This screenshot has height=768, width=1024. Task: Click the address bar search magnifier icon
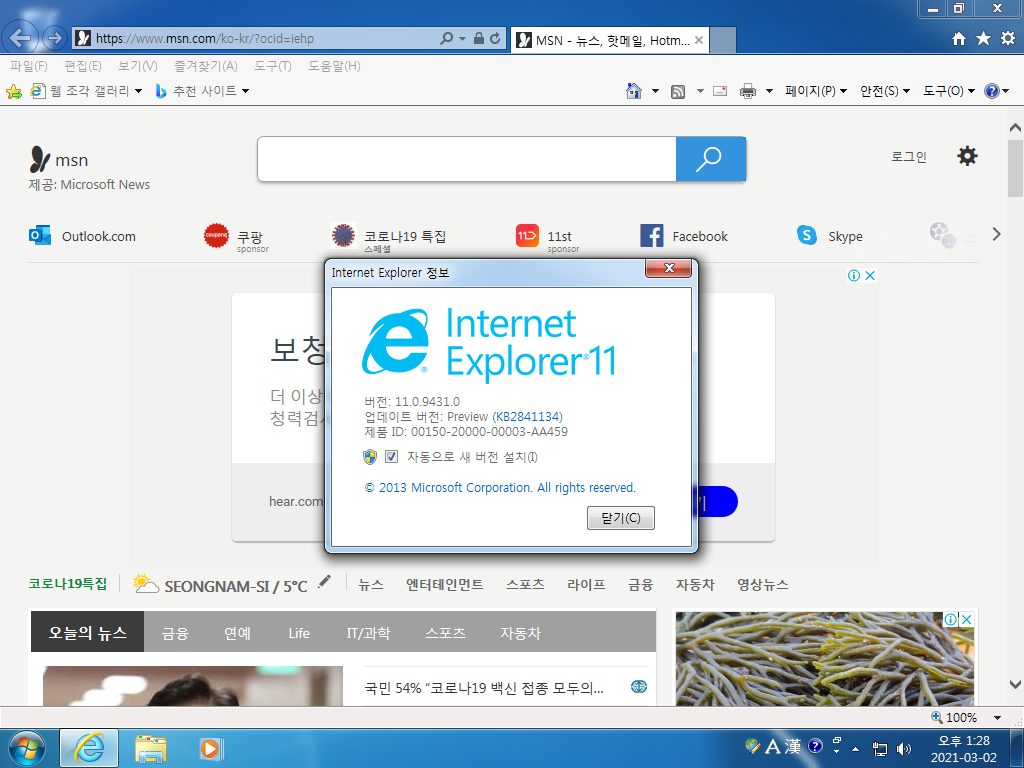[x=447, y=39]
